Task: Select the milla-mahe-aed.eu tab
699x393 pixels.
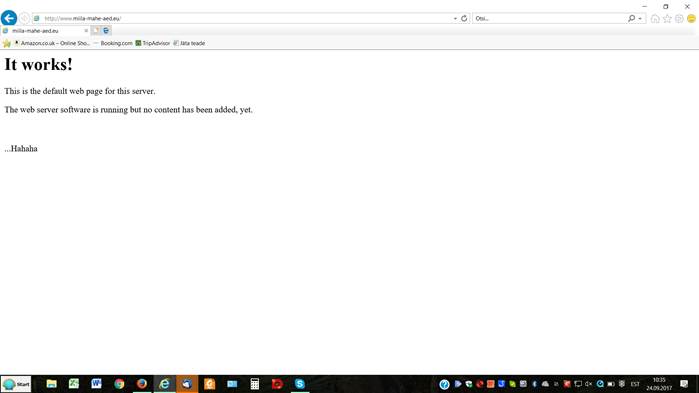Action: tap(42, 31)
